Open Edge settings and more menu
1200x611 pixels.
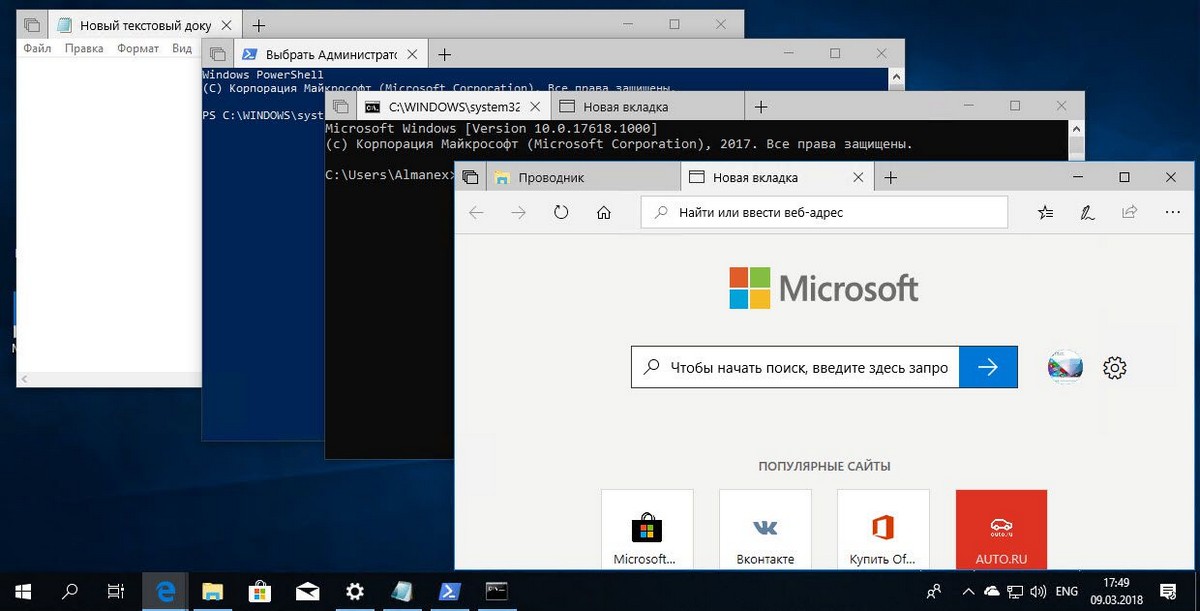1172,212
